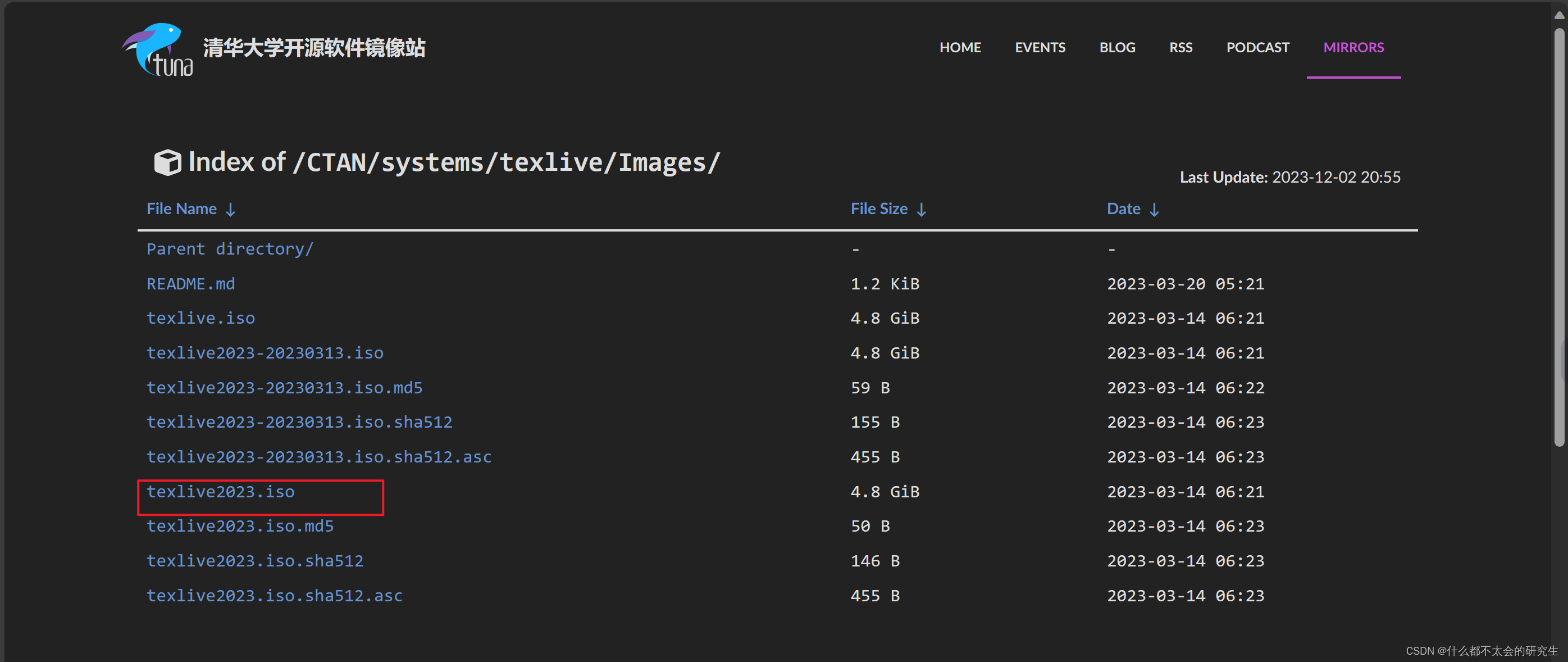Click the File Name column header

pyautogui.click(x=181, y=209)
